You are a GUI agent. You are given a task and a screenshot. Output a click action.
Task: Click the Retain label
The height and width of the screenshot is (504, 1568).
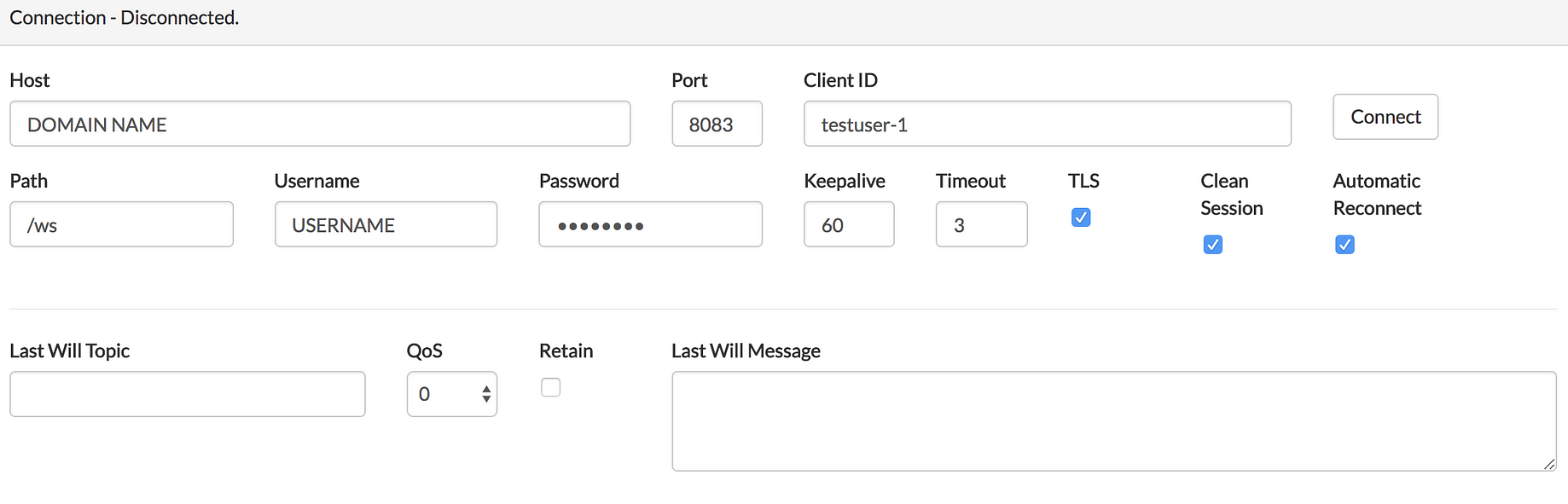566,351
